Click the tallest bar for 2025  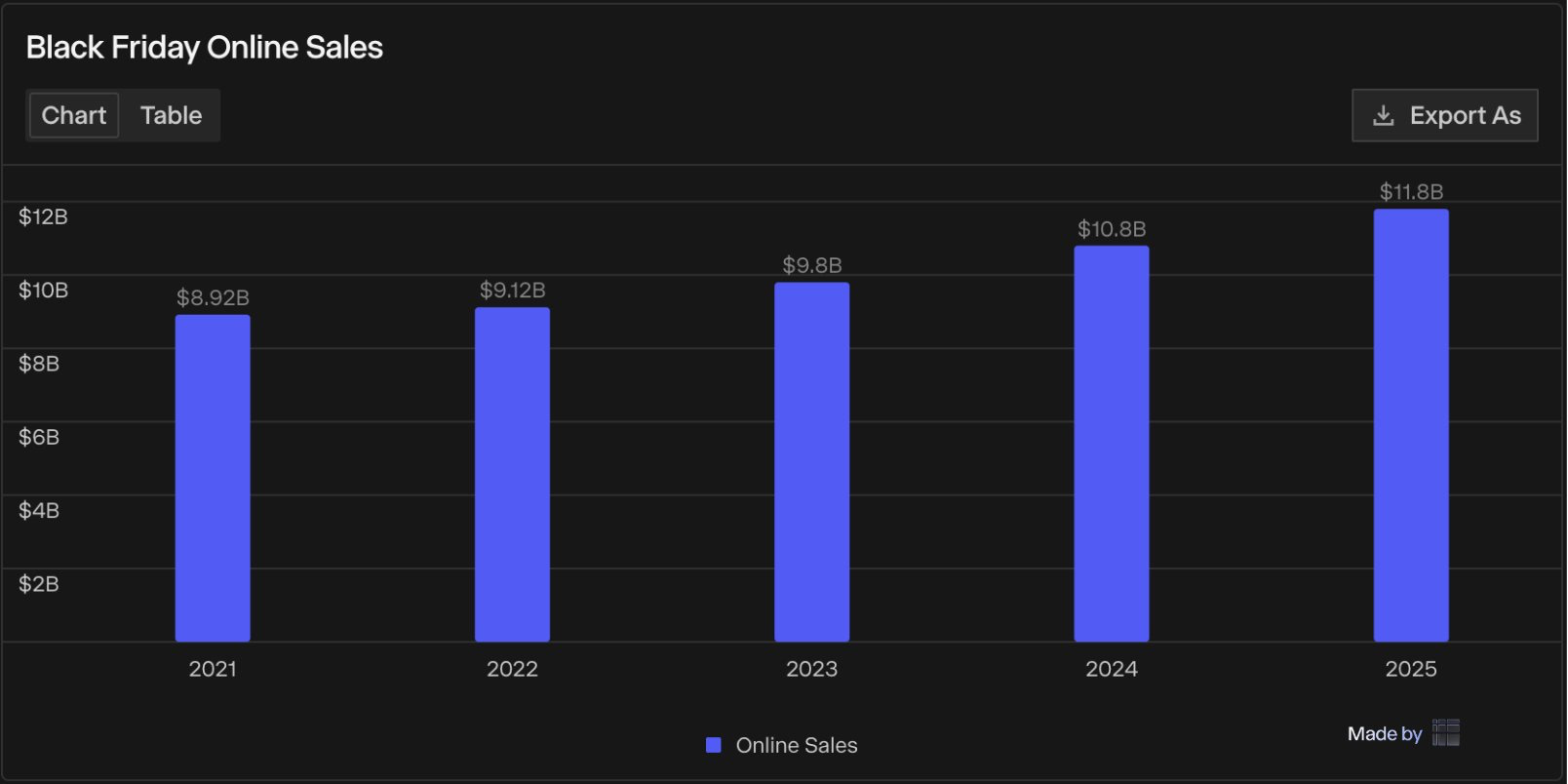click(1410, 425)
